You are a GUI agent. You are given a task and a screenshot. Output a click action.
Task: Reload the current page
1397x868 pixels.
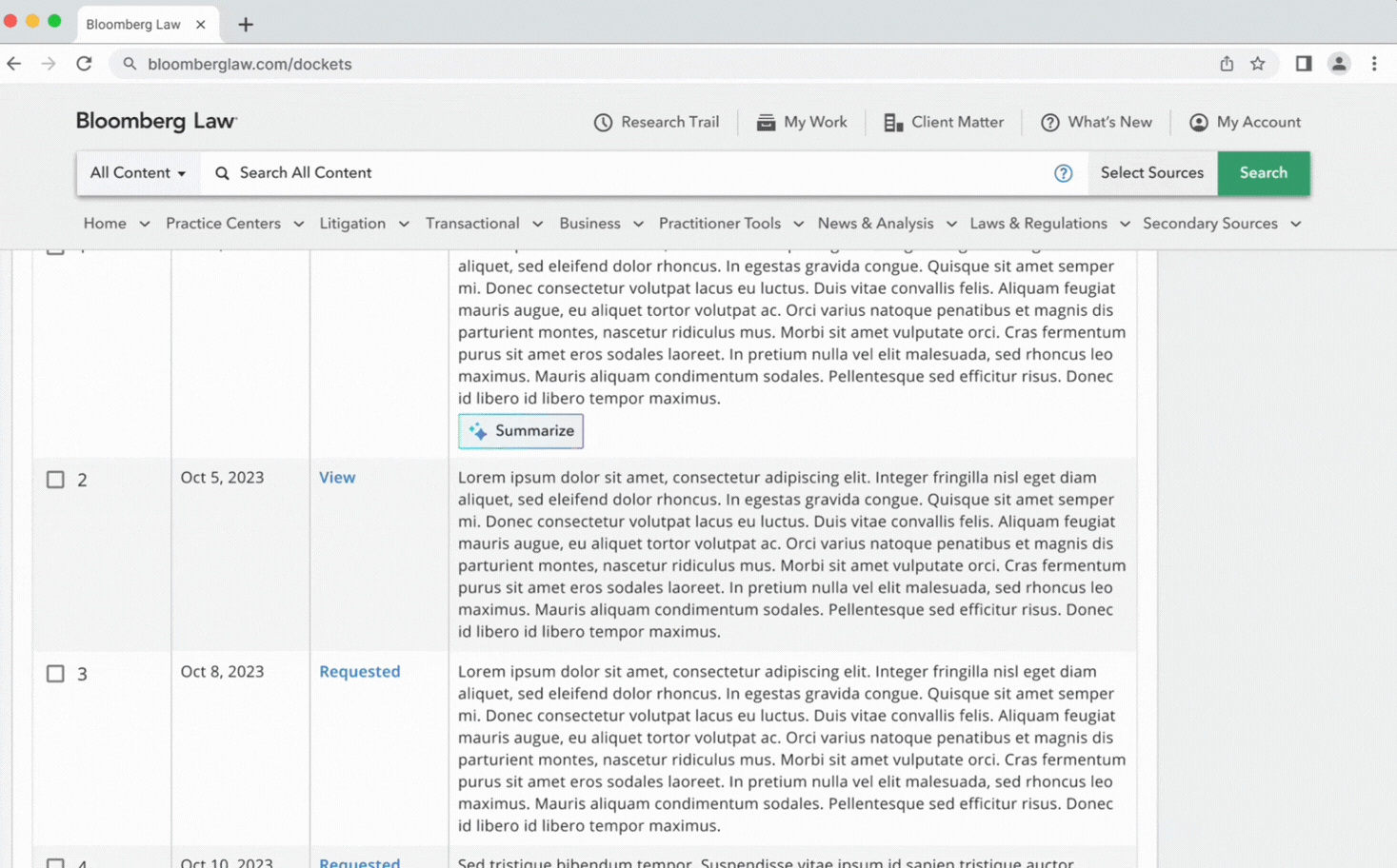(x=84, y=64)
